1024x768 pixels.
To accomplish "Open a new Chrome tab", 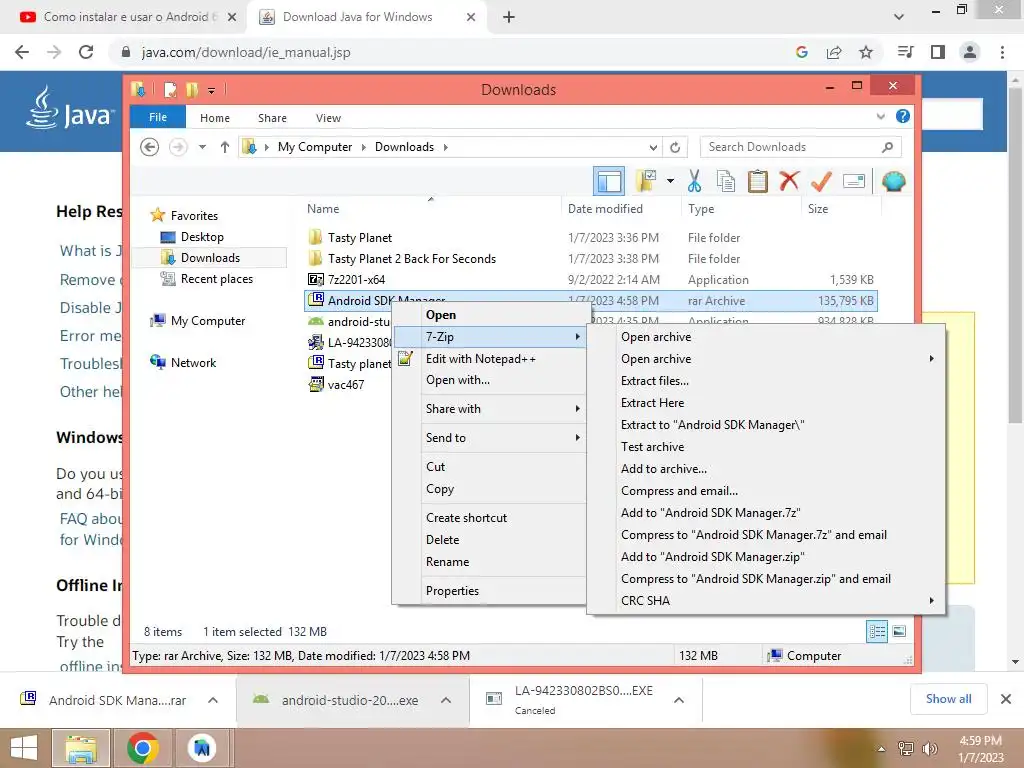I will tap(509, 17).
